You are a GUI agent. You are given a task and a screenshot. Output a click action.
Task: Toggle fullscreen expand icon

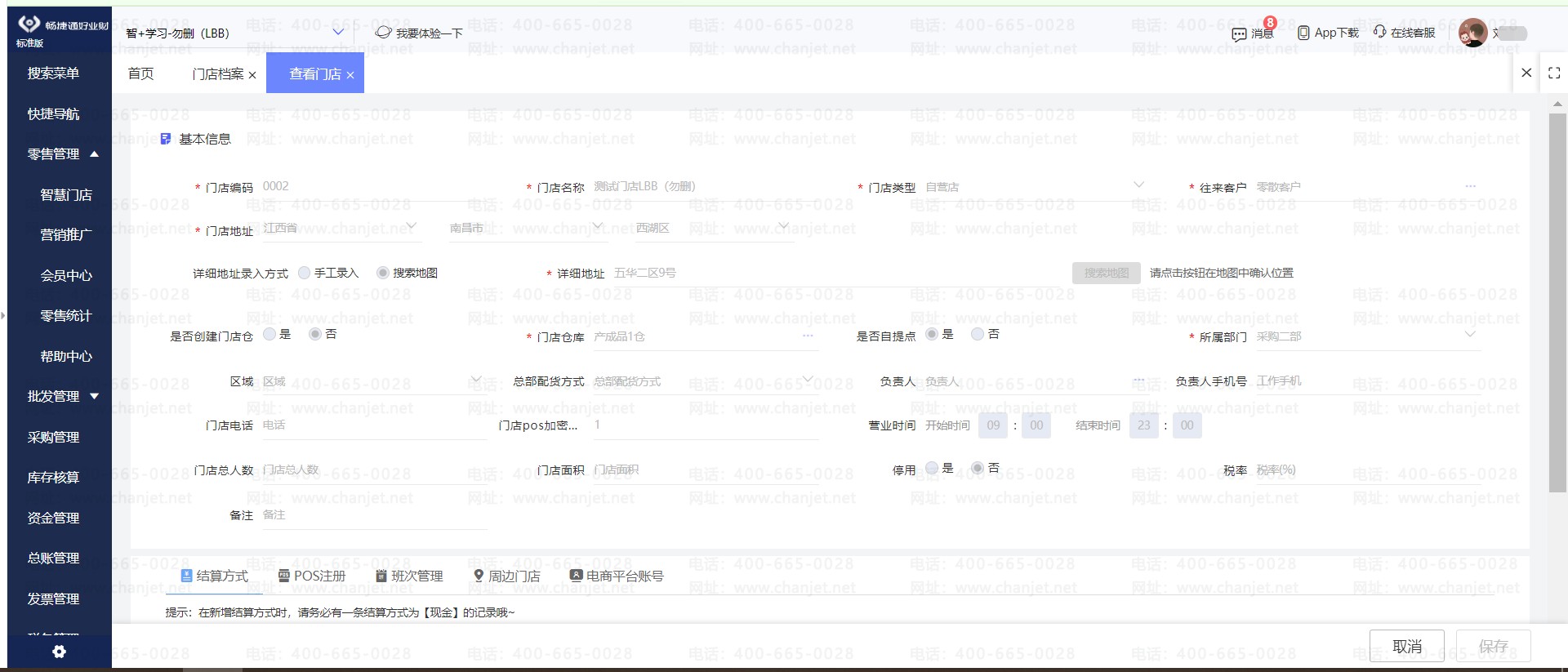[1554, 73]
